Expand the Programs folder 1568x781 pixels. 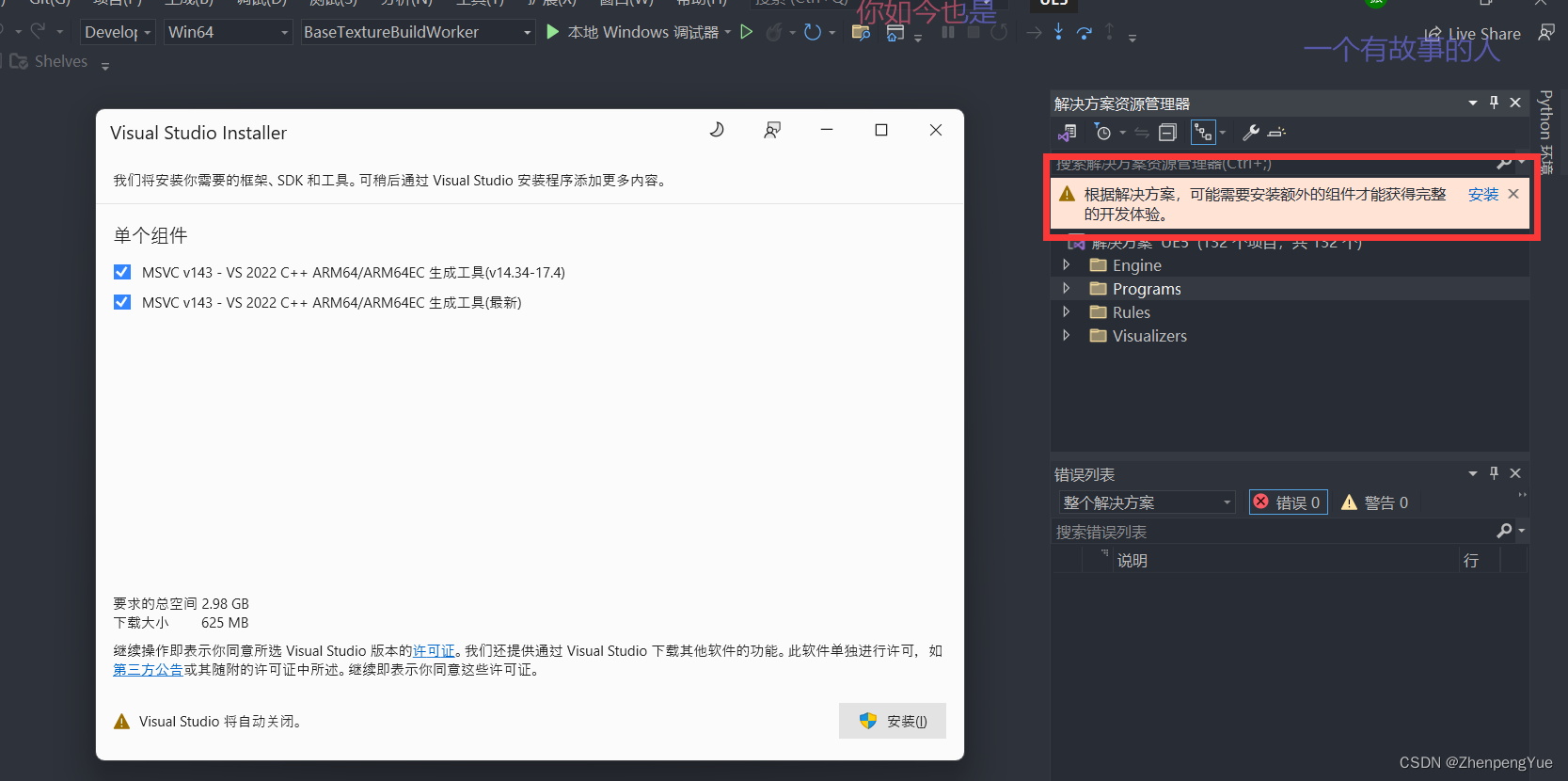1066,289
